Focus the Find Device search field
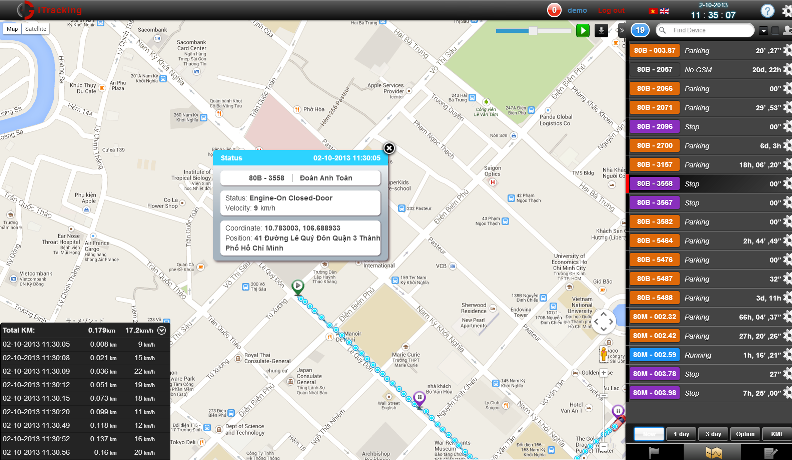Viewport: 792px width, 460px height. [x=705, y=30]
